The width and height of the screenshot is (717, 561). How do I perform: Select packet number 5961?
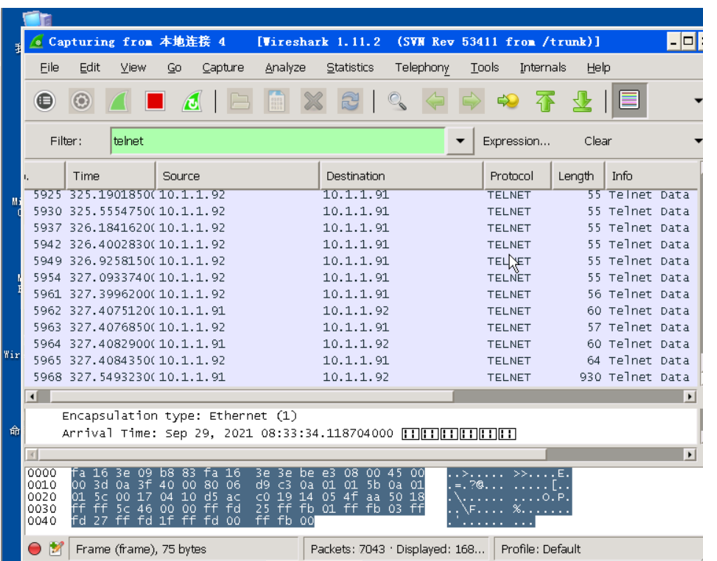click(361, 294)
